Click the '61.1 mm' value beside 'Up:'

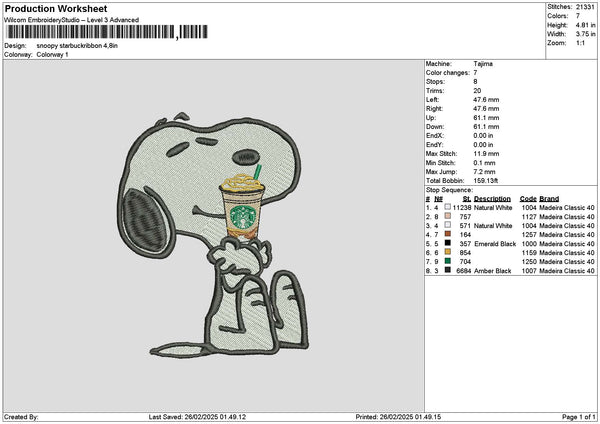[x=486, y=118]
